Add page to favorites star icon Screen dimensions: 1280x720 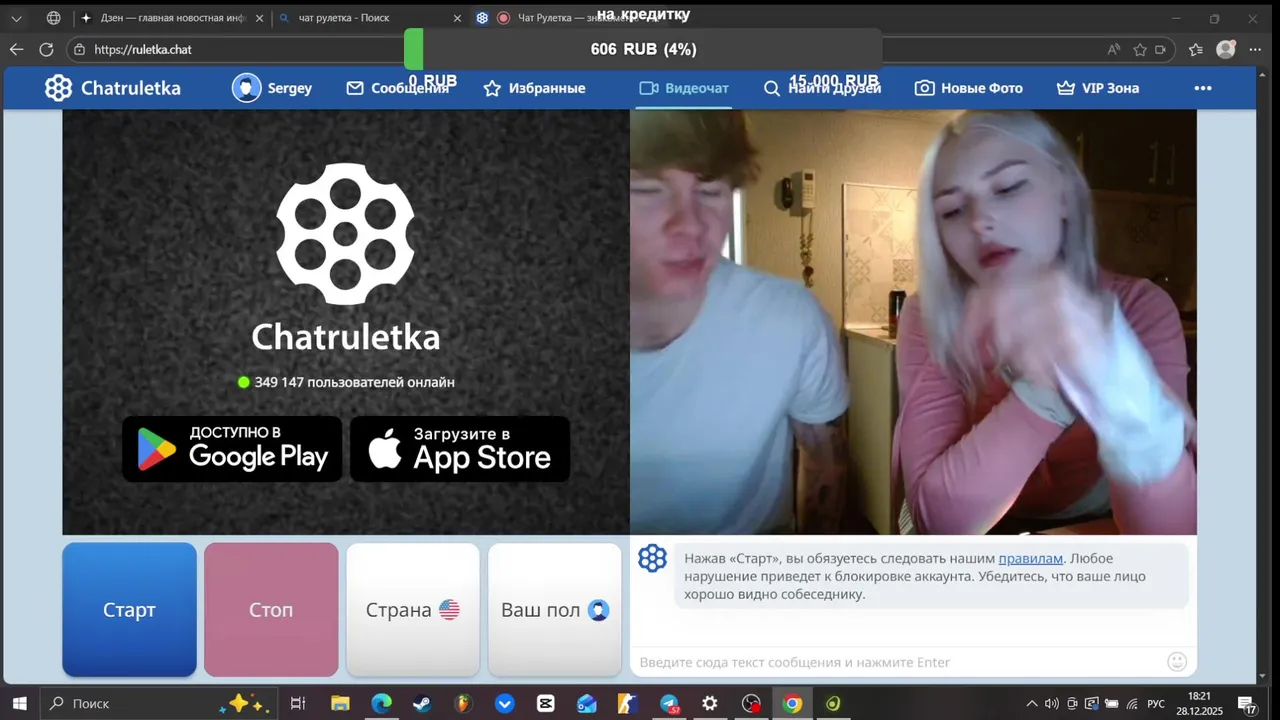1140,49
